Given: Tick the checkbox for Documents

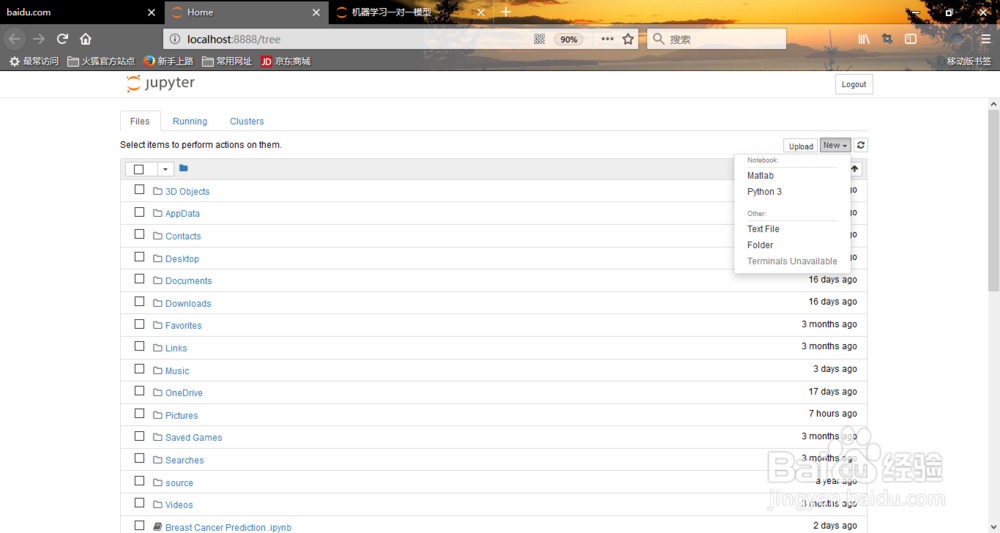Looking at the screenshot, I should [x=139, y=279].
